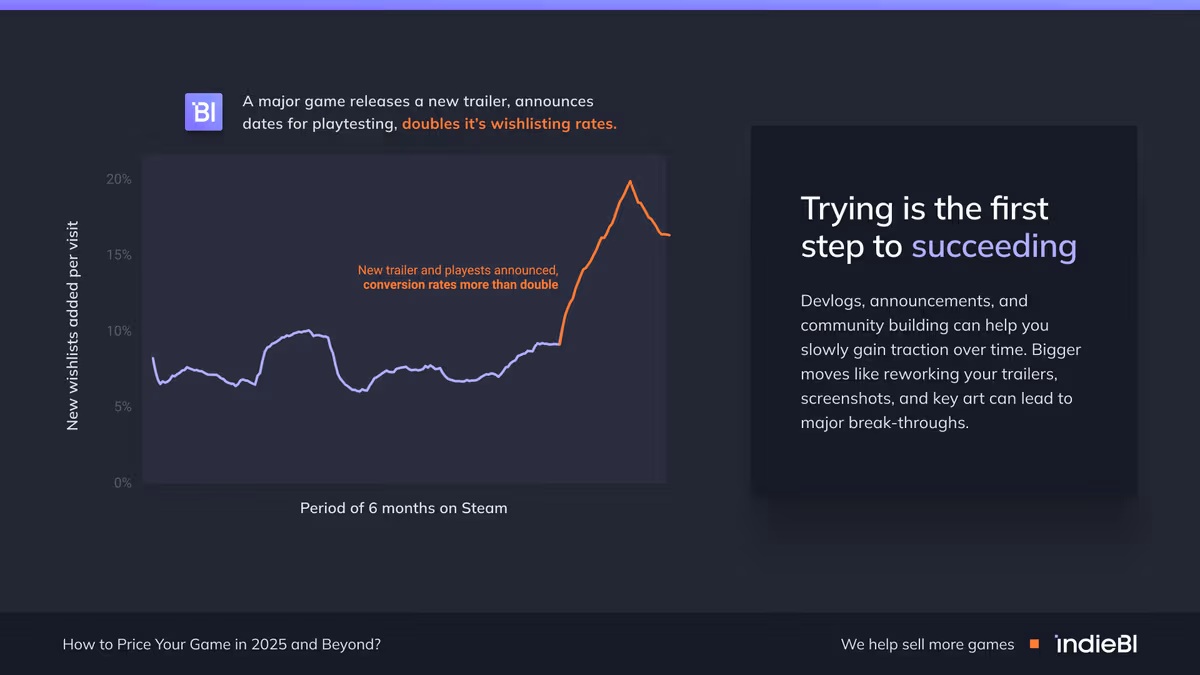Click the 5% y-axis label
The image size is (1200, 675).
click(x=121, y=407)
